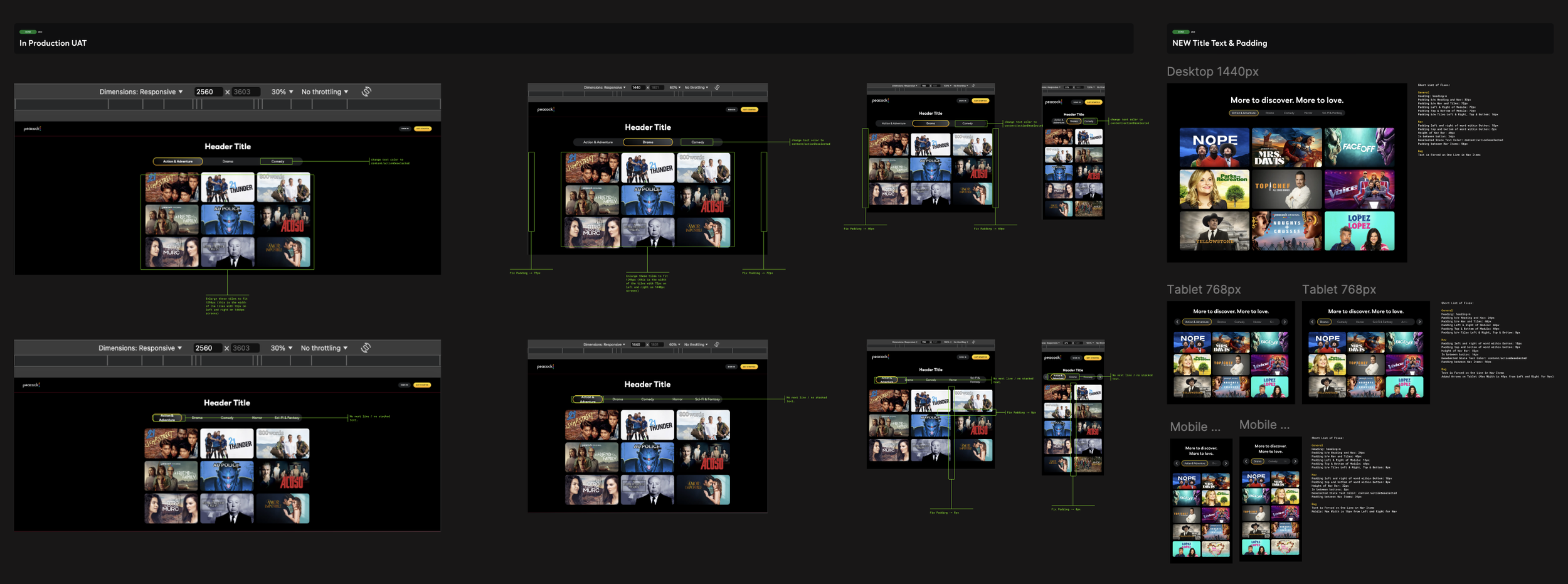Open the 21 Jump Street tile in the three-tab 2560 preview
Viewport: 1568px width, 584px height.
(172, 188)
